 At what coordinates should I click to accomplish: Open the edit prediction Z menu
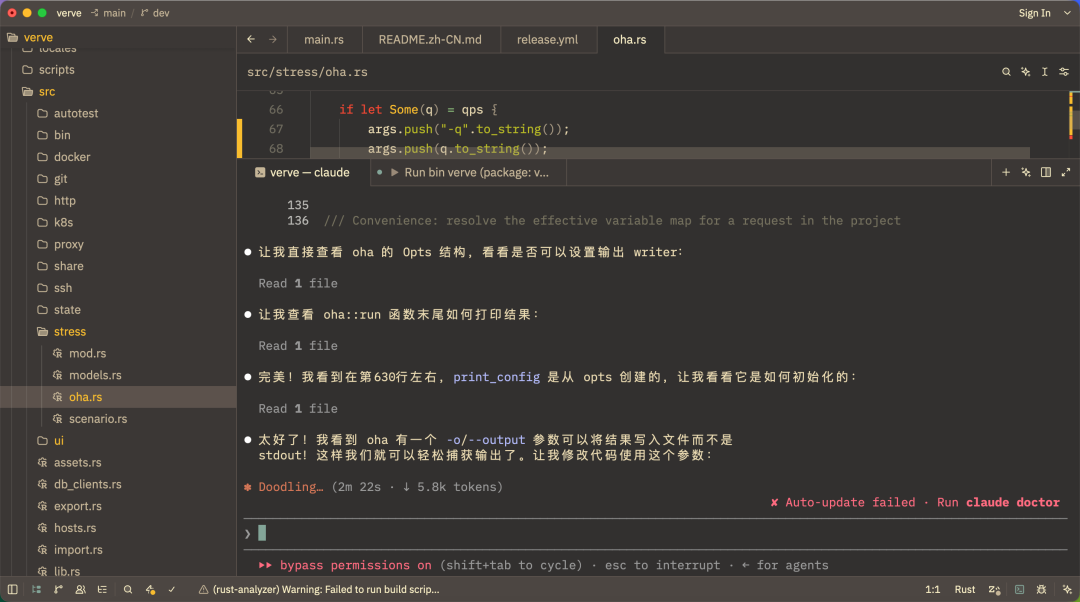pyautogui.click(x=995, y=590)
